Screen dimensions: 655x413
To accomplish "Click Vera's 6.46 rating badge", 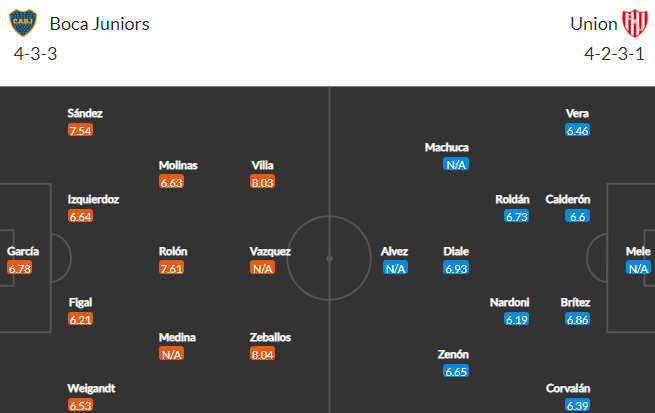I will point(577,130).
